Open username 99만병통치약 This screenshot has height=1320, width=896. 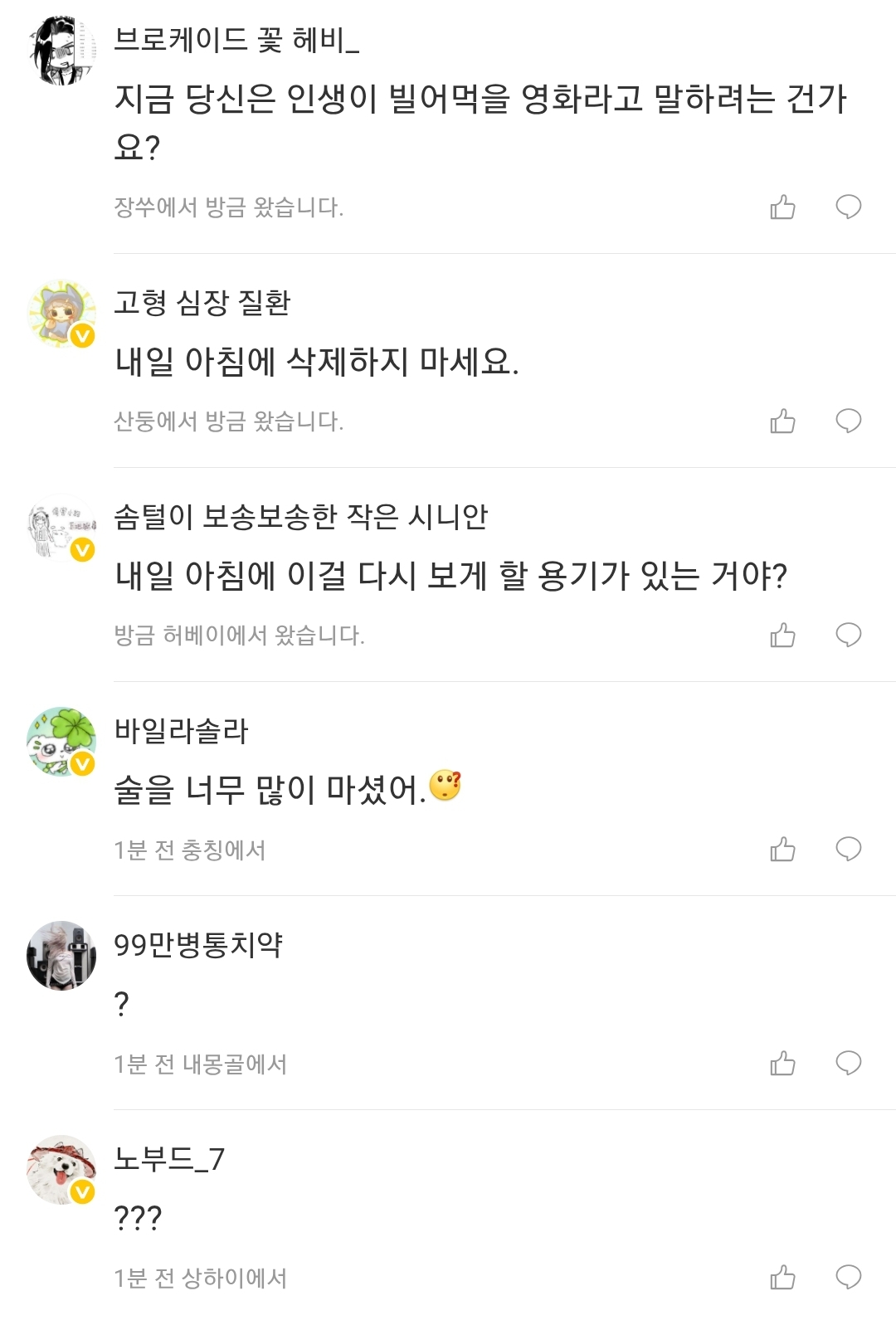click(198, 944)
